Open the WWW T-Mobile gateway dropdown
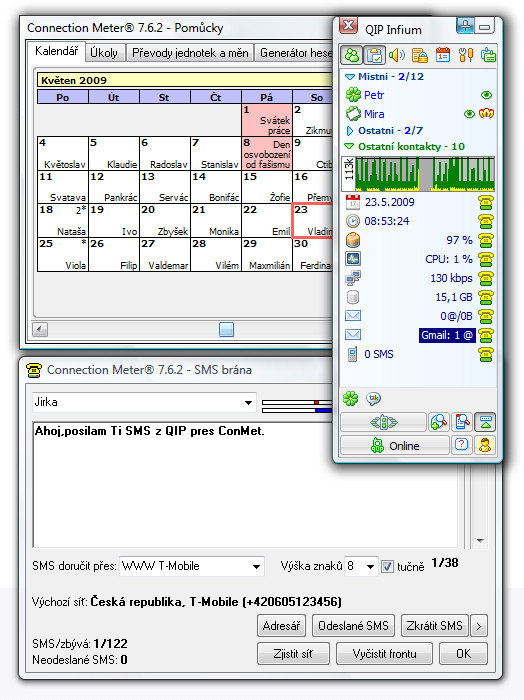Screen dimensions: 524x700 pos(256,567)
